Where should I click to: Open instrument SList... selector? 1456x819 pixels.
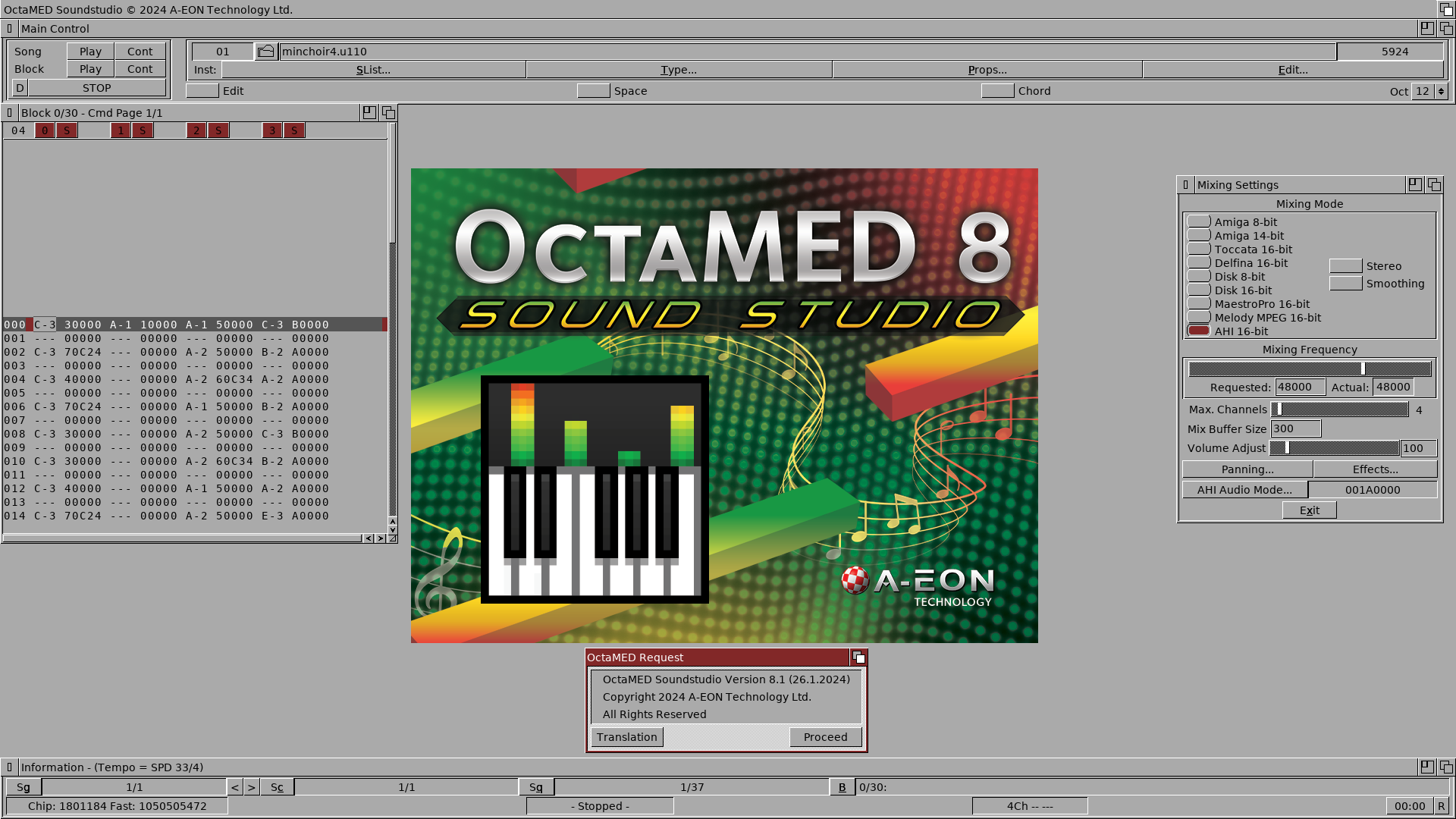pyautogui.click(x=373, y=70)
